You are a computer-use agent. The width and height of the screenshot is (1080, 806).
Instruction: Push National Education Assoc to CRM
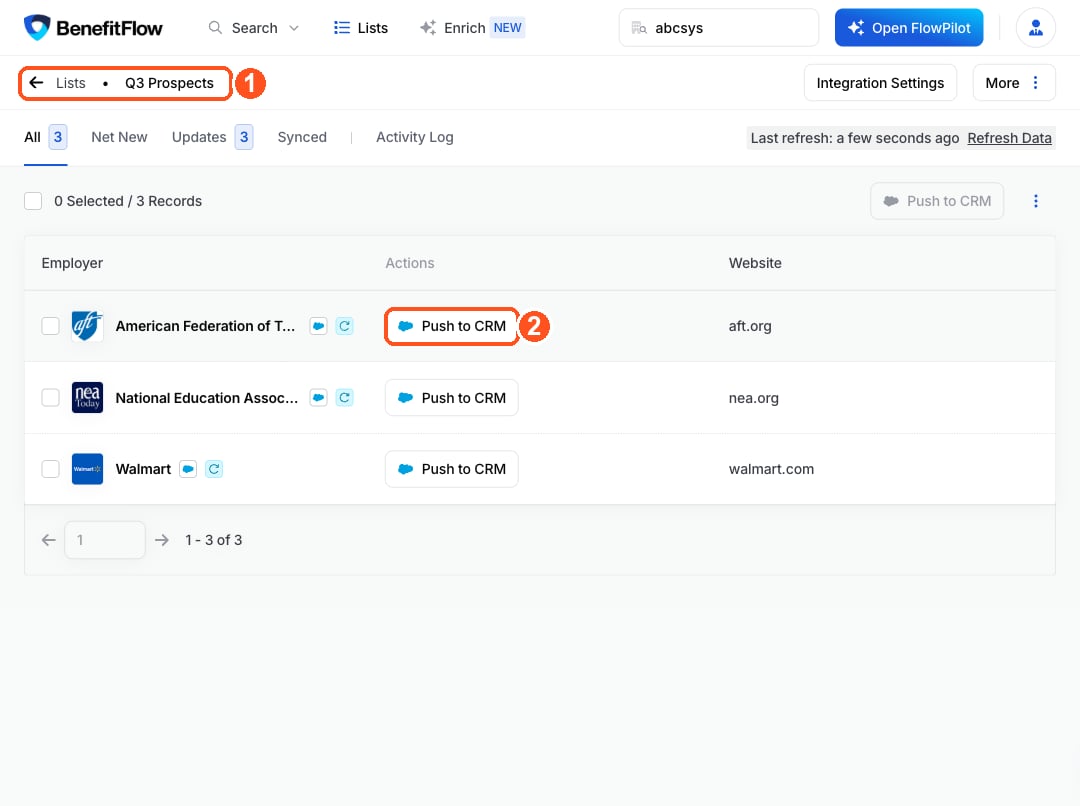pyautogui.click(x=452, y=397)
